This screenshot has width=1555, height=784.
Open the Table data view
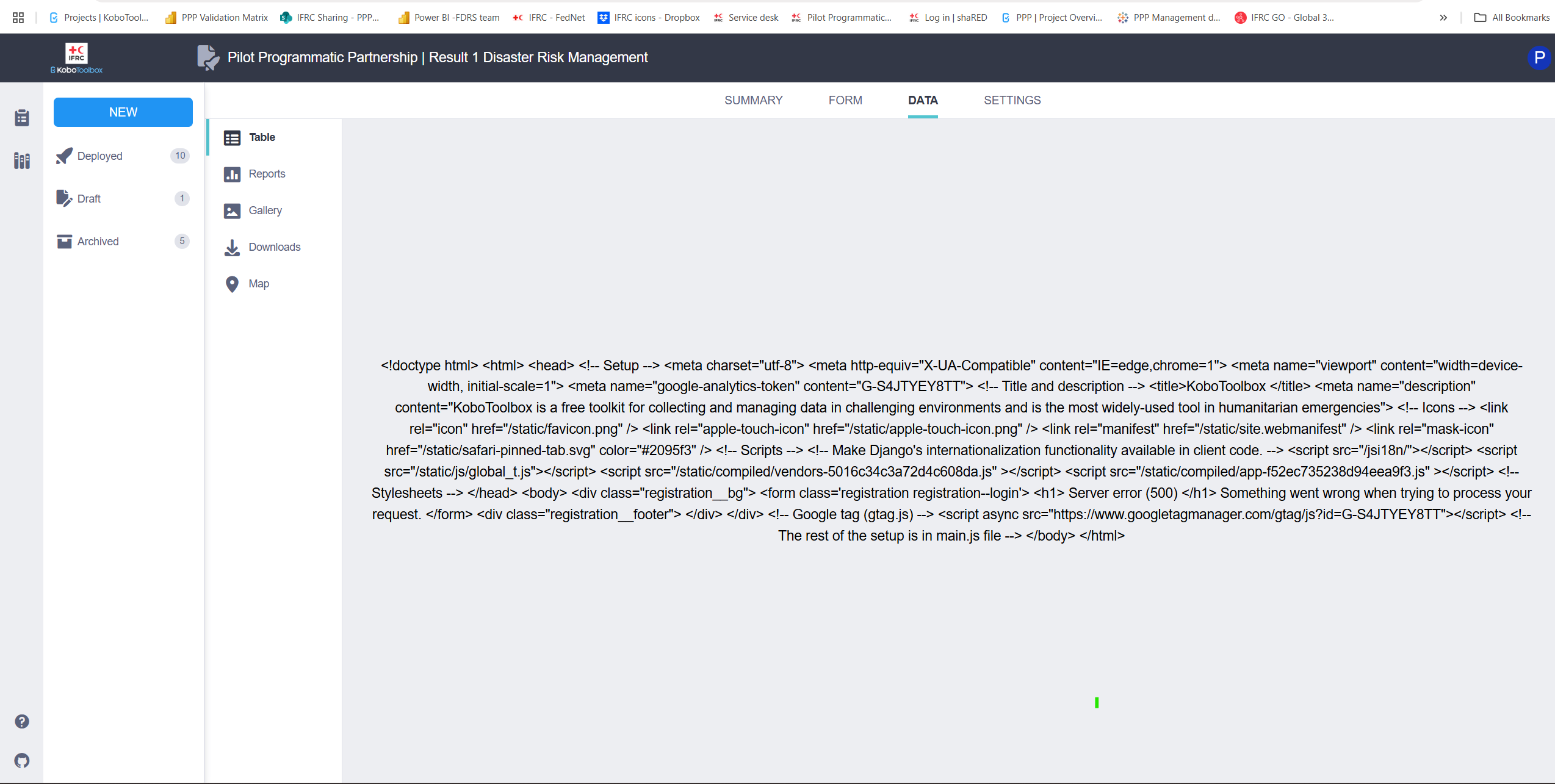click(275, 137)
